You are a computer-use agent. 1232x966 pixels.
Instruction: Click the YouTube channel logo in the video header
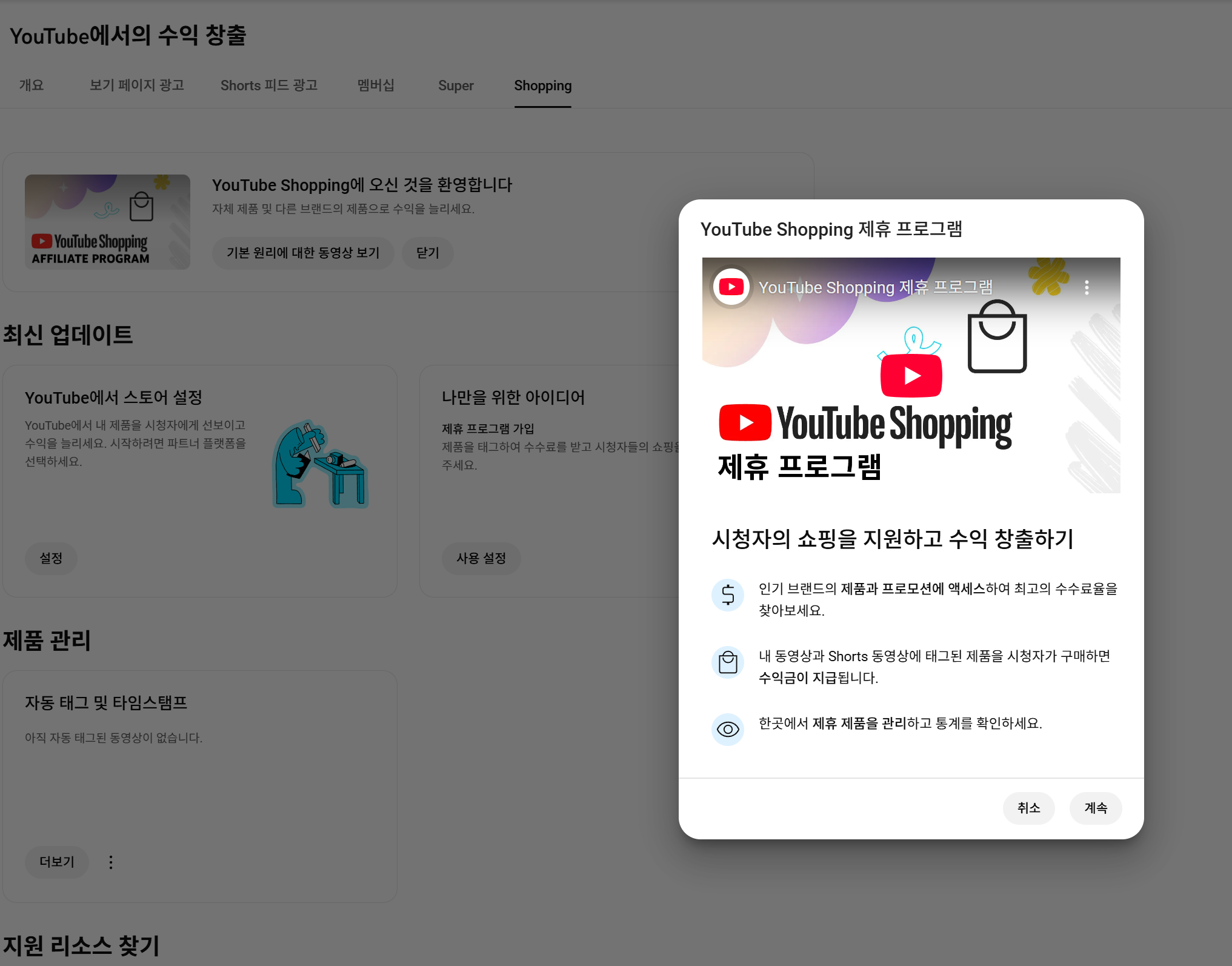pyautogui.click(x=731, y=287)
